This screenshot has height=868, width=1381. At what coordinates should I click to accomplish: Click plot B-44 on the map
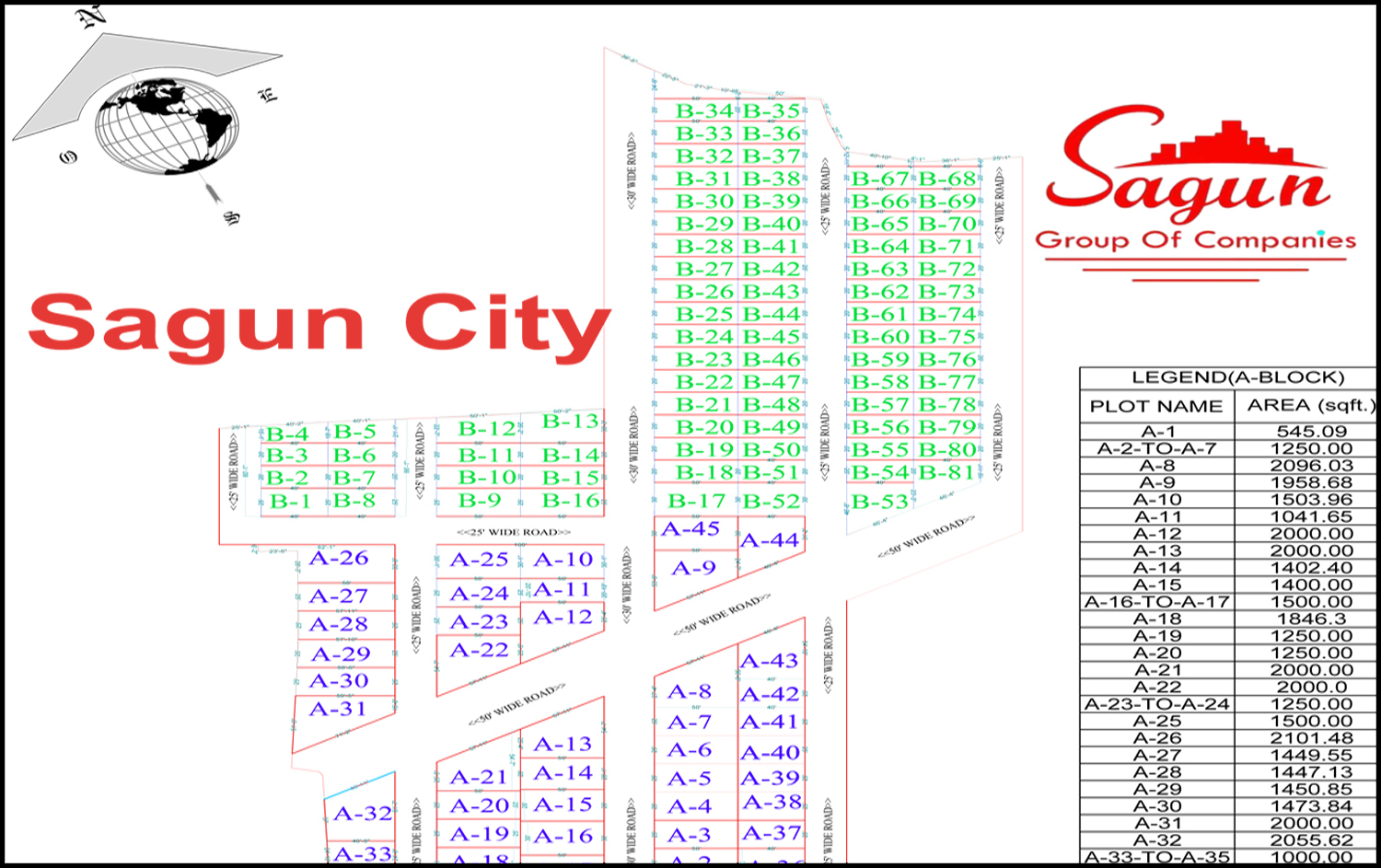(772, 314)
